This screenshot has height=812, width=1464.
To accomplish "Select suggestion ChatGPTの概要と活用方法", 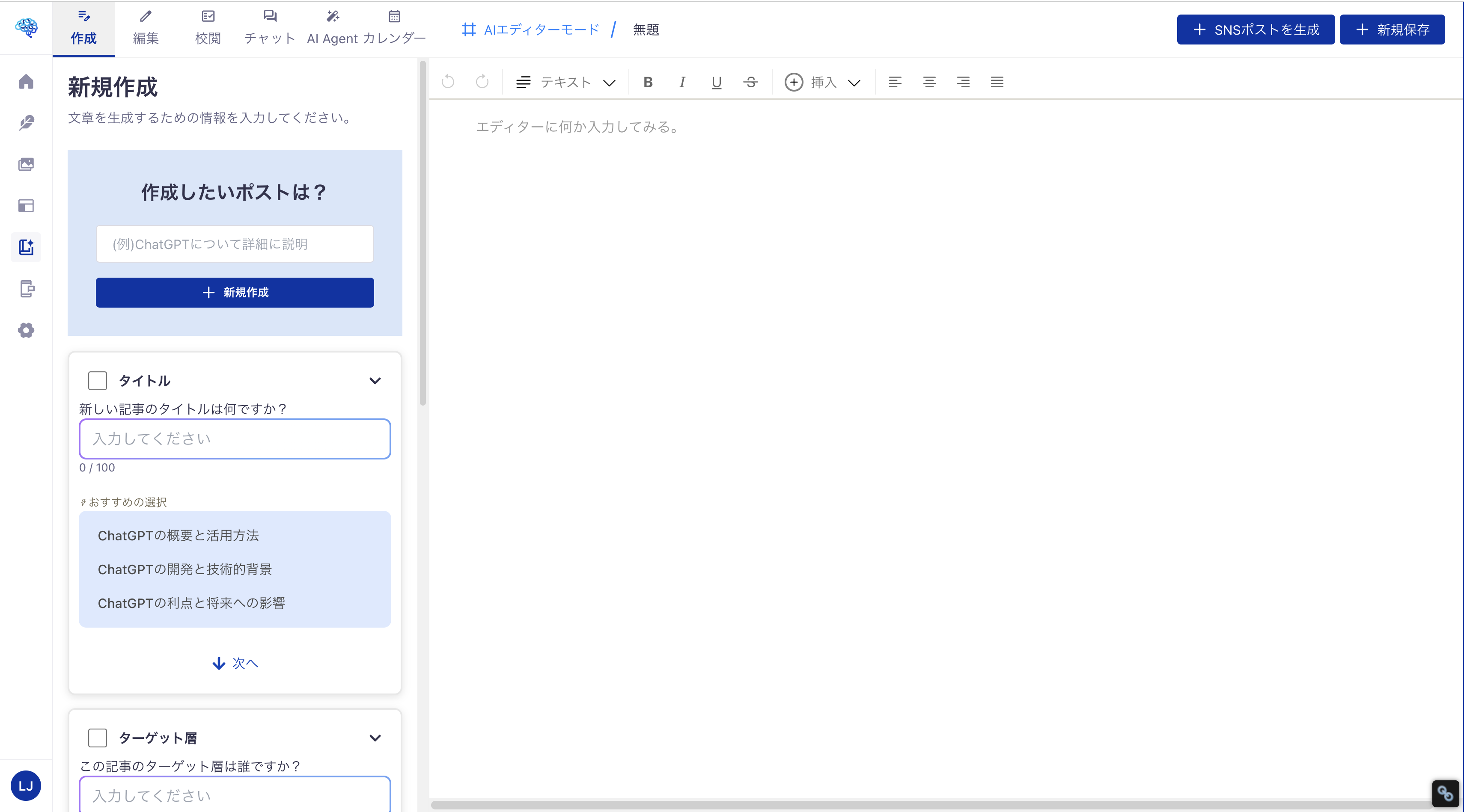I will click(x=178, y=536).
